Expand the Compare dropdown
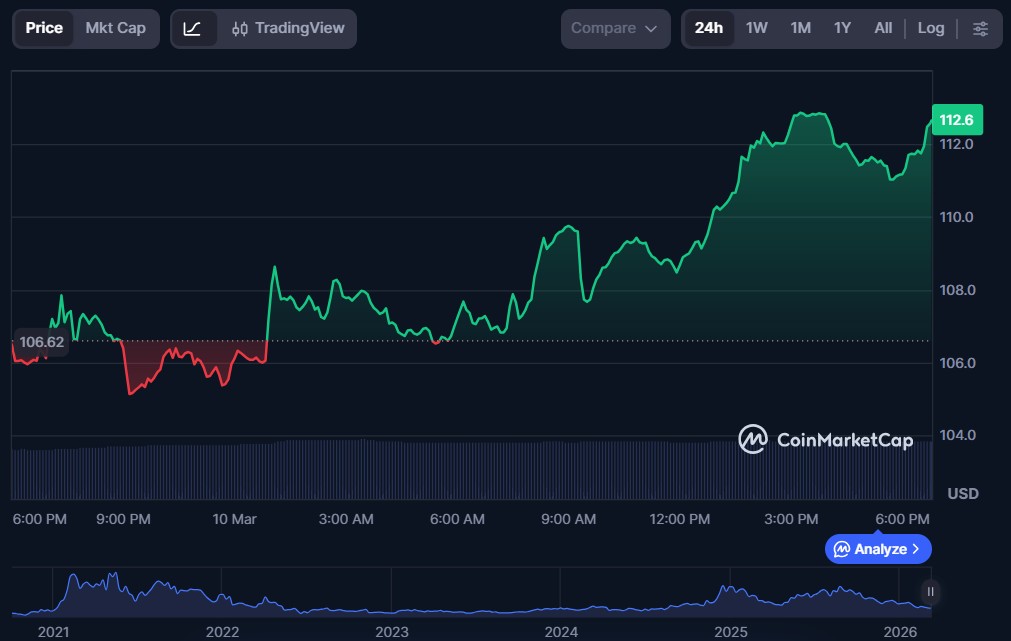 pos(614,29)
